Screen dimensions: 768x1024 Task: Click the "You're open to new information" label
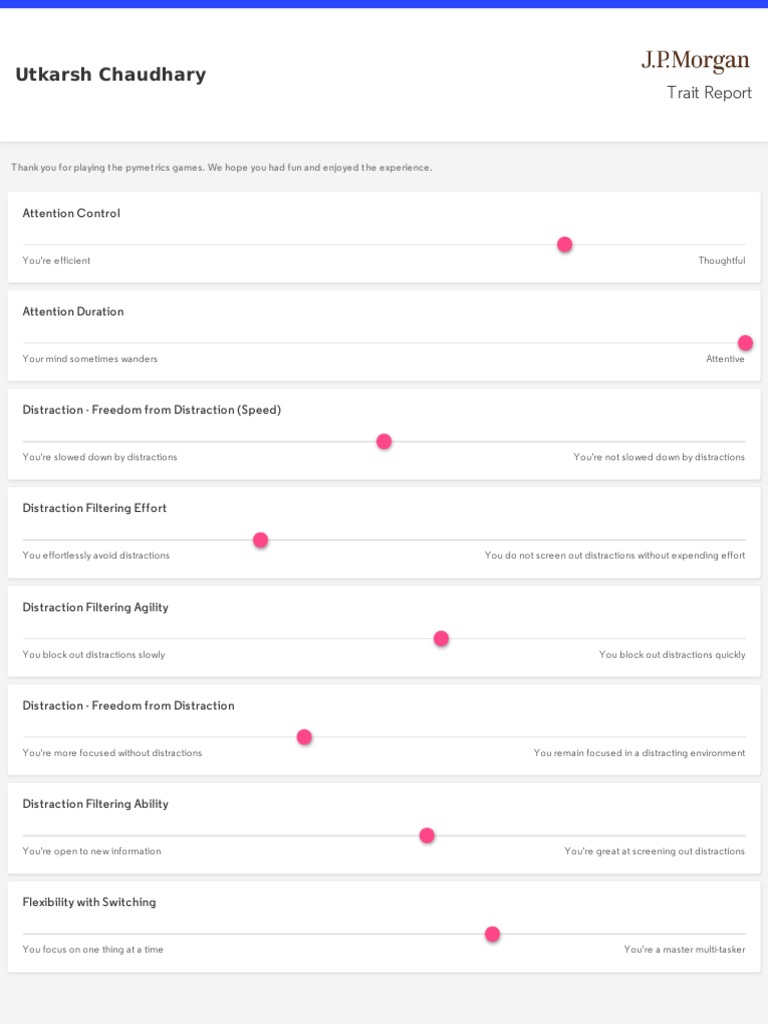(x=92, y=852)
